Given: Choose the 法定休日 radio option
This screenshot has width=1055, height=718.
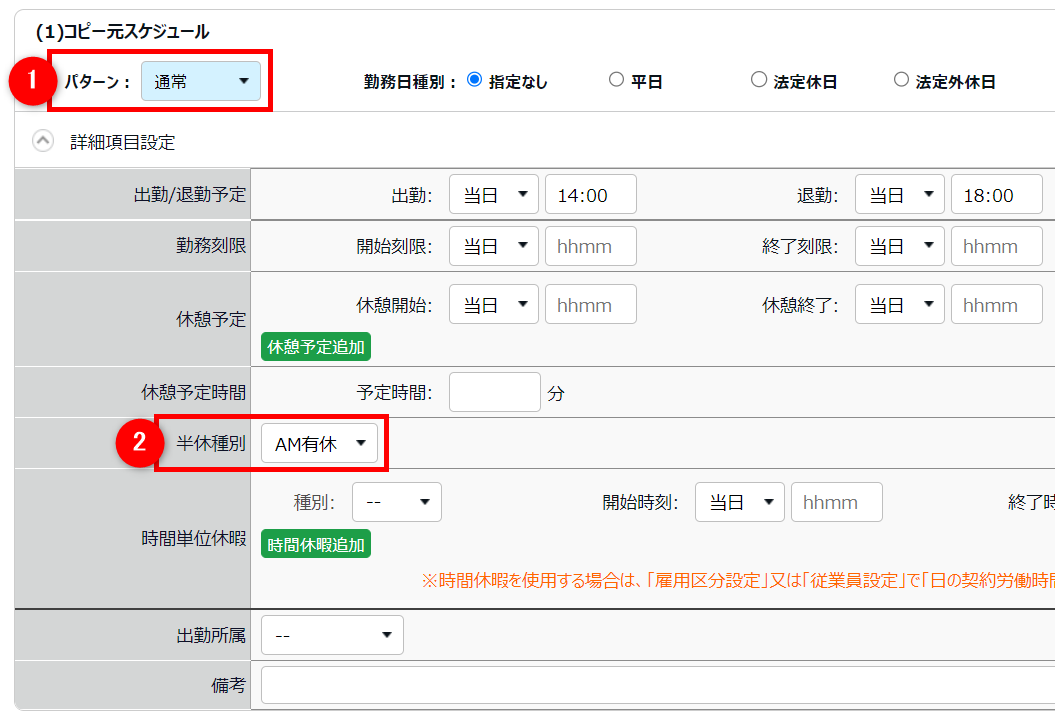Looking at the screenshot, I should (x=759, y=80).
